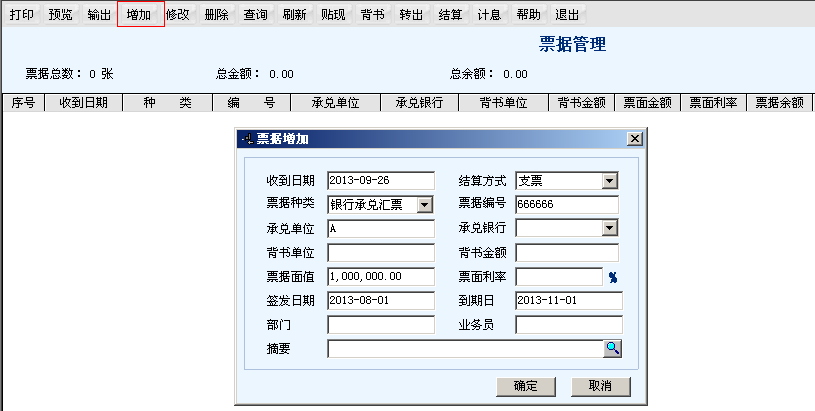Click the 总金额 0.00 text
The height and width of the screenshot is (411, 815).
pyautogui.click(x=255, y=74)
